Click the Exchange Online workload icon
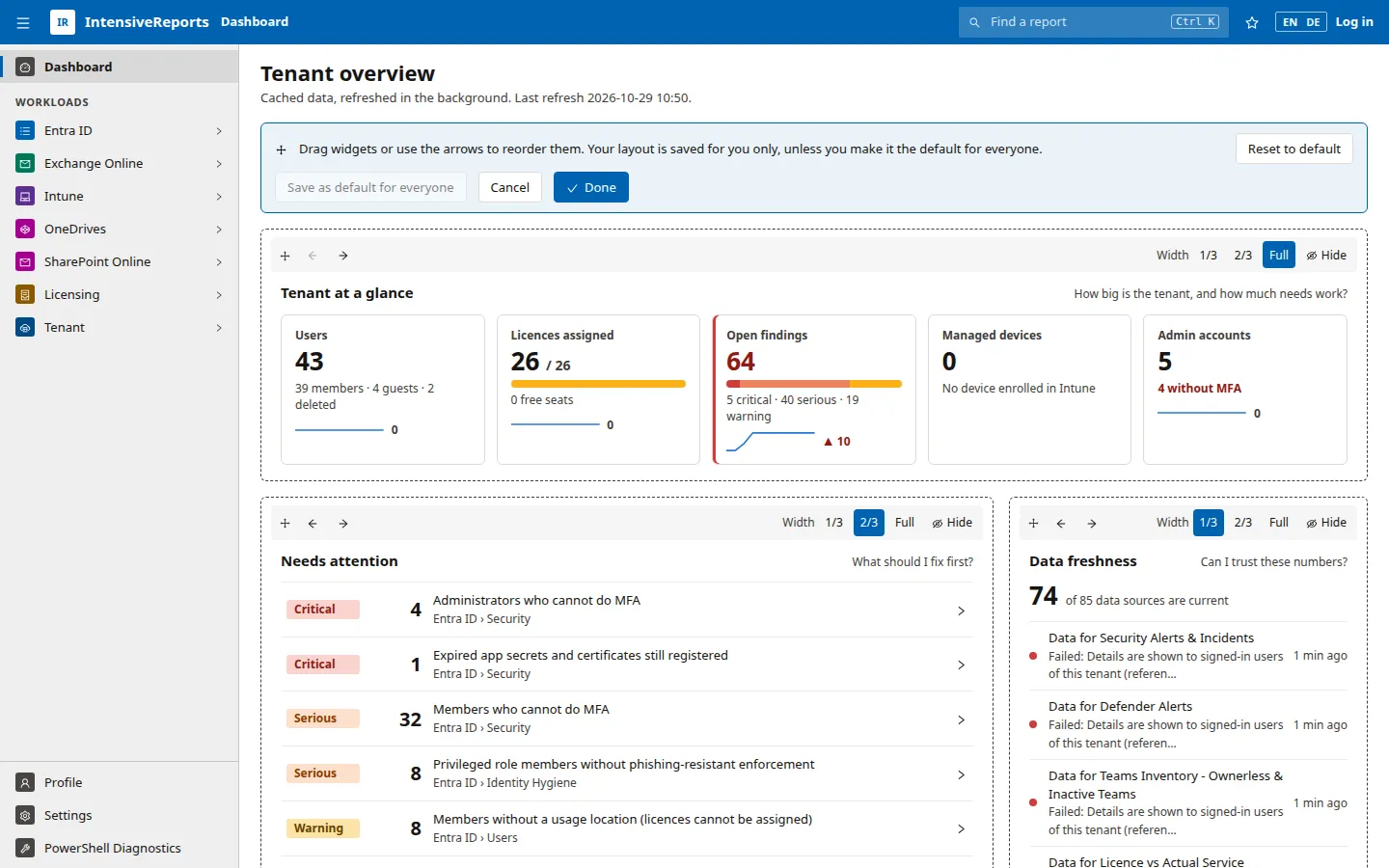Image resolution: width=1389 pixels, height=868 pixels. click(25, 164)
